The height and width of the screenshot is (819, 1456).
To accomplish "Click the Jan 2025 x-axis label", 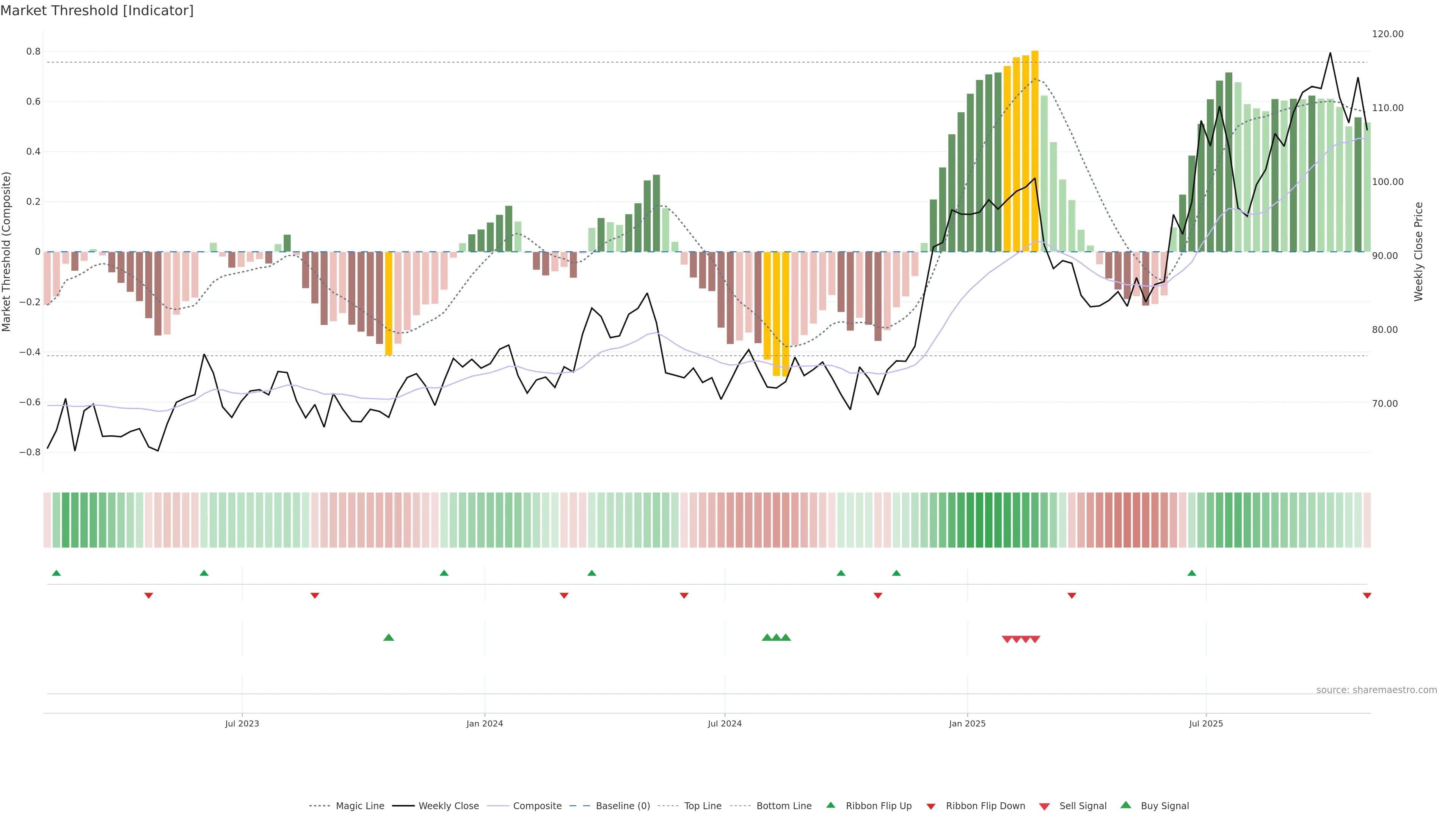I will [x=967, y=723].
